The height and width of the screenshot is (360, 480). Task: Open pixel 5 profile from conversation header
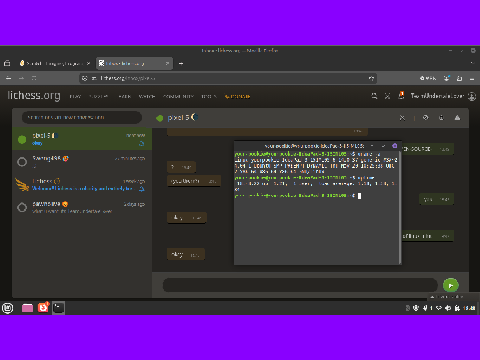(x=178, y=117)
